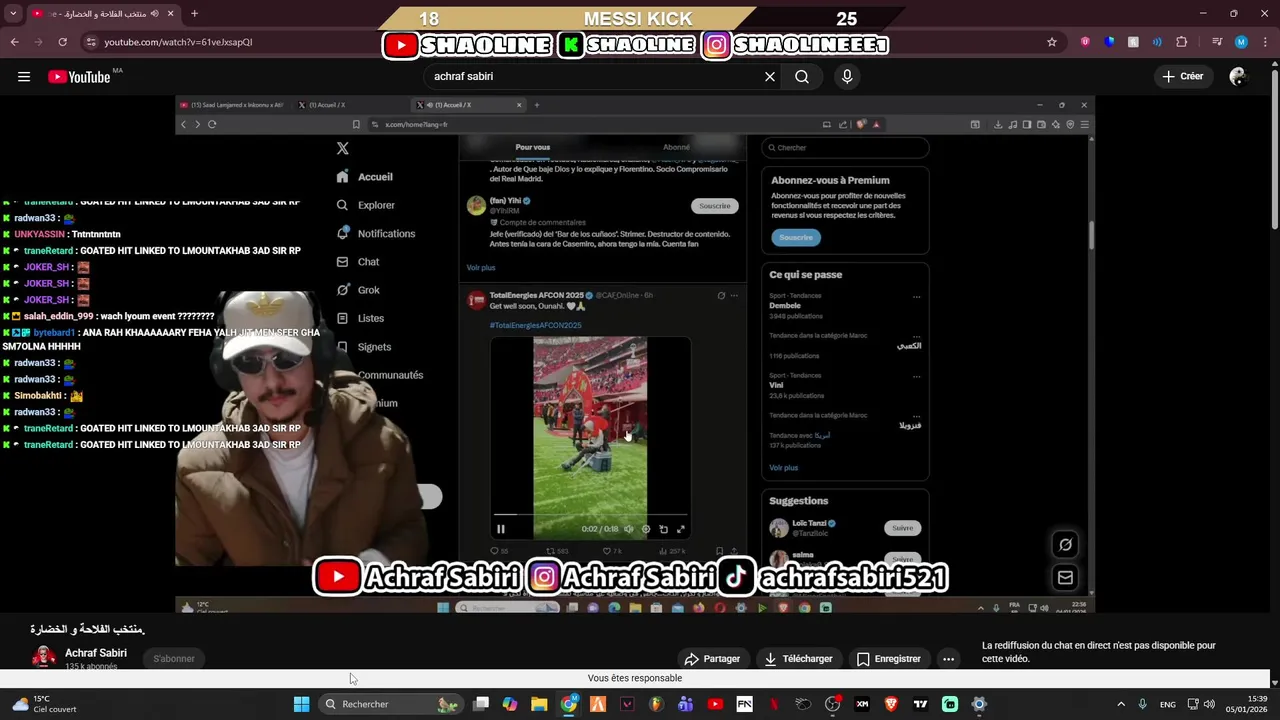1280x720 pixels.
Task: Bookmark this page with the star icon
Action: tap(1052, 42)
